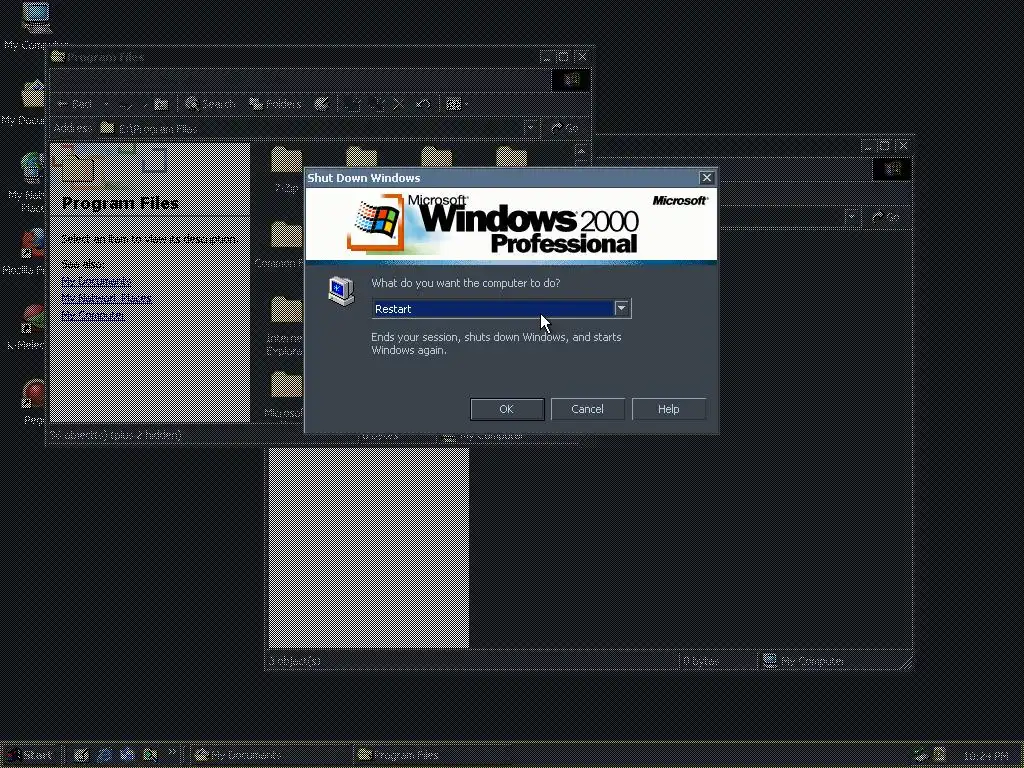Switch to Program Files taskbar button
Image resolution: width=1024 pixels, height=768 pixels.
pyautogui.click(x=434, y=755)
